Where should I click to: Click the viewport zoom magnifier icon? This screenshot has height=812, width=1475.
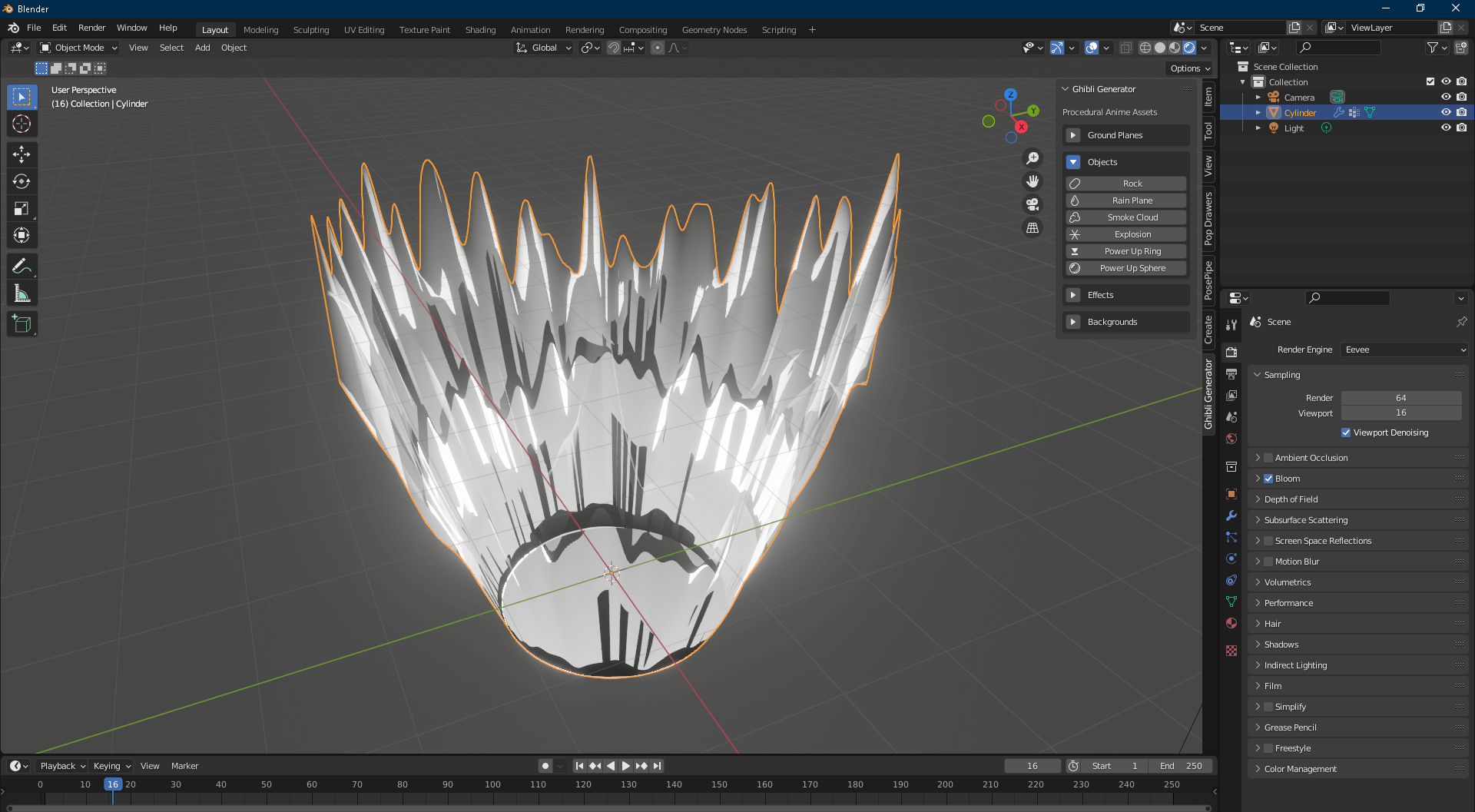(x=1032, y=158)
